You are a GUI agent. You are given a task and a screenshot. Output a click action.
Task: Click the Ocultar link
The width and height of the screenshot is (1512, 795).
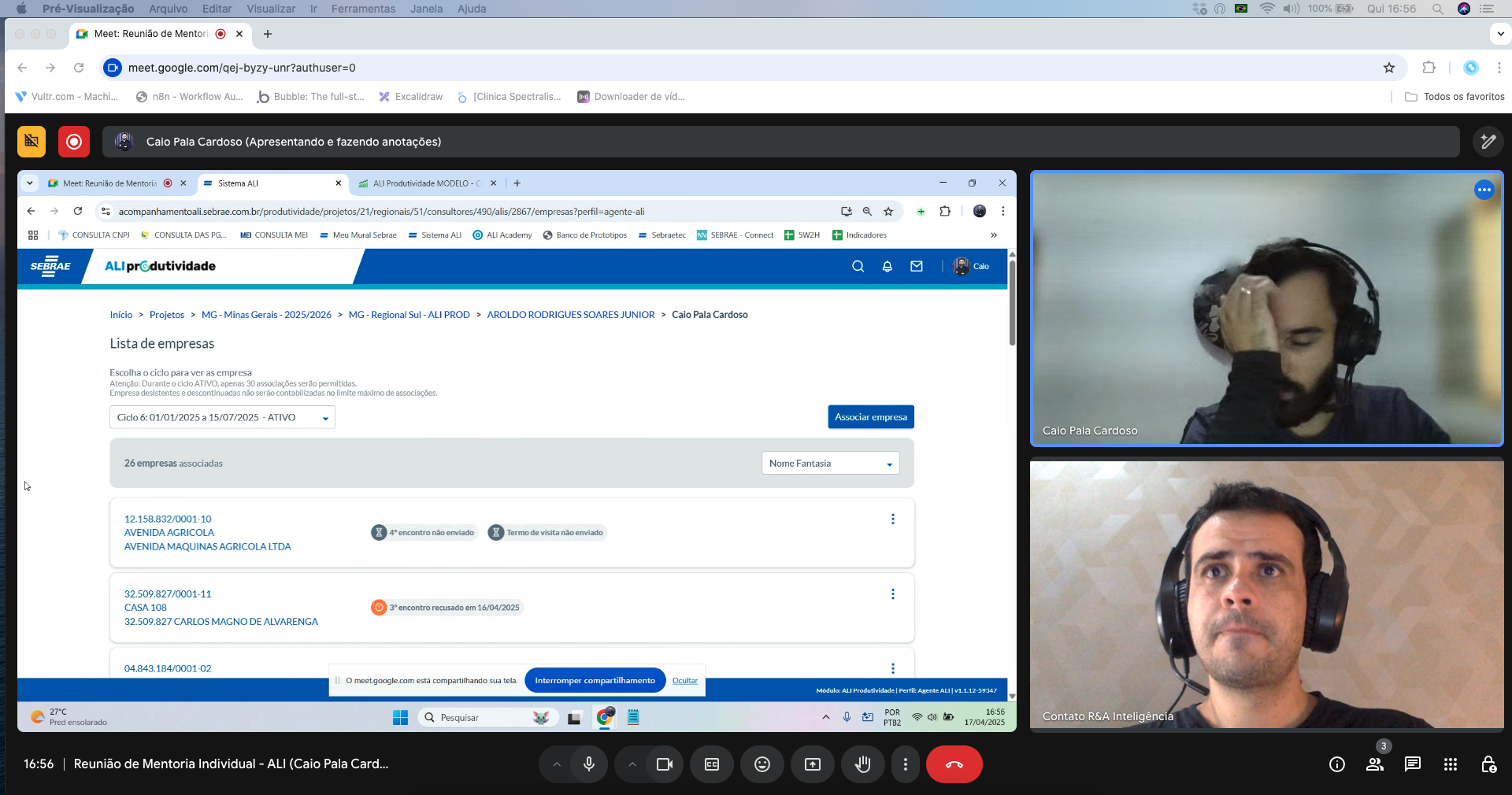pos(685,681)
